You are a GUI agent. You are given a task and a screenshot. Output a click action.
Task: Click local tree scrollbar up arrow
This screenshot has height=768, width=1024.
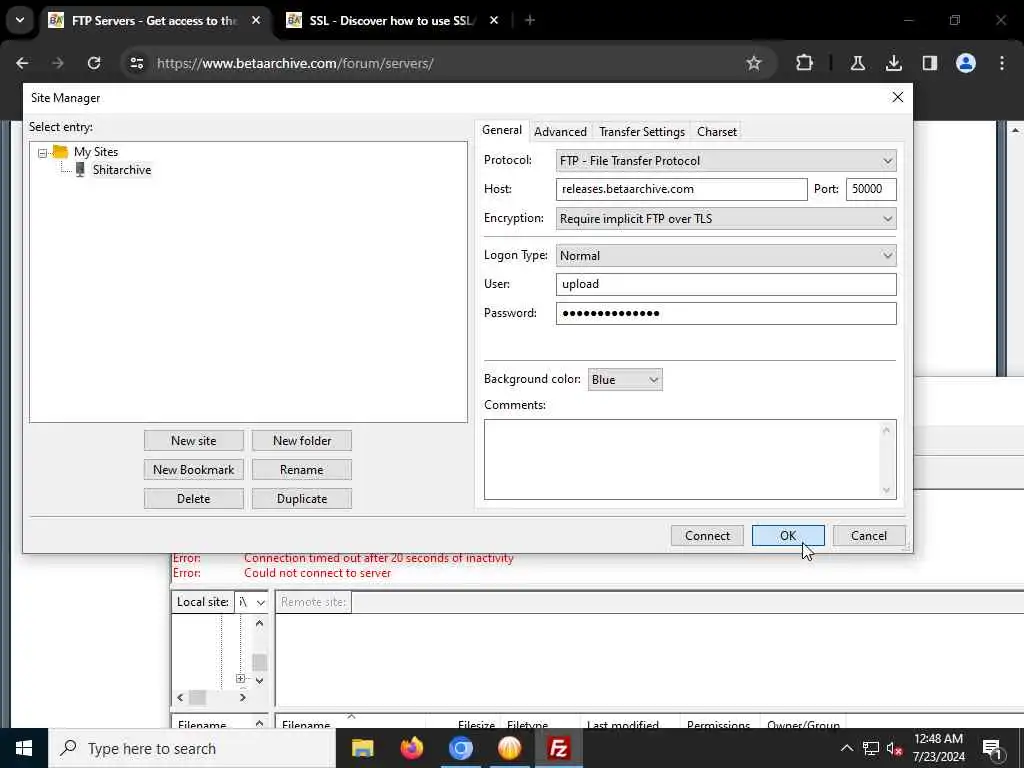[x=259, y=624]
